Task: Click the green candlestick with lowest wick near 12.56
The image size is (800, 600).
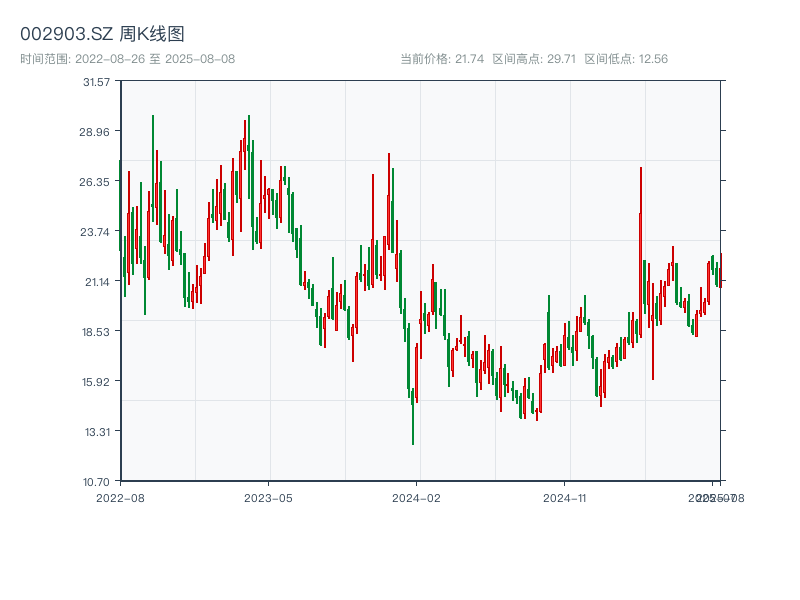Action: coord(413,416)
